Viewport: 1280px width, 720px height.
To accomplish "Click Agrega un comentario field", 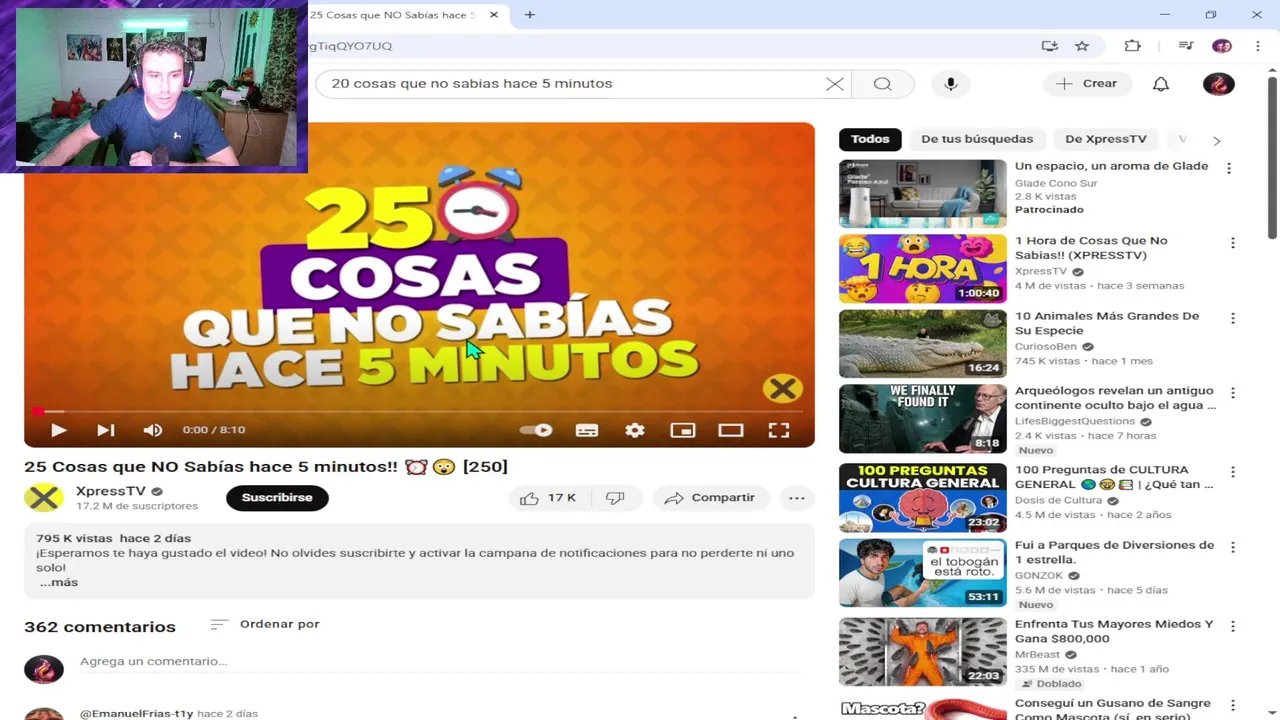I will pos(440,662).
